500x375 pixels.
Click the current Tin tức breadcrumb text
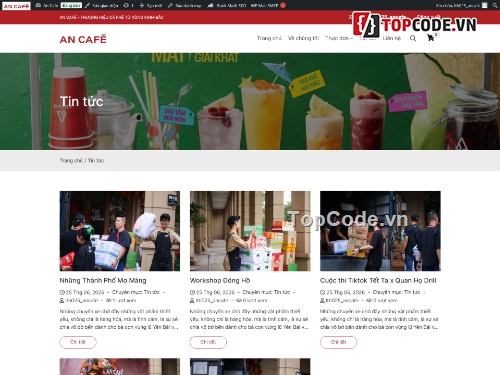pos(96,161)
